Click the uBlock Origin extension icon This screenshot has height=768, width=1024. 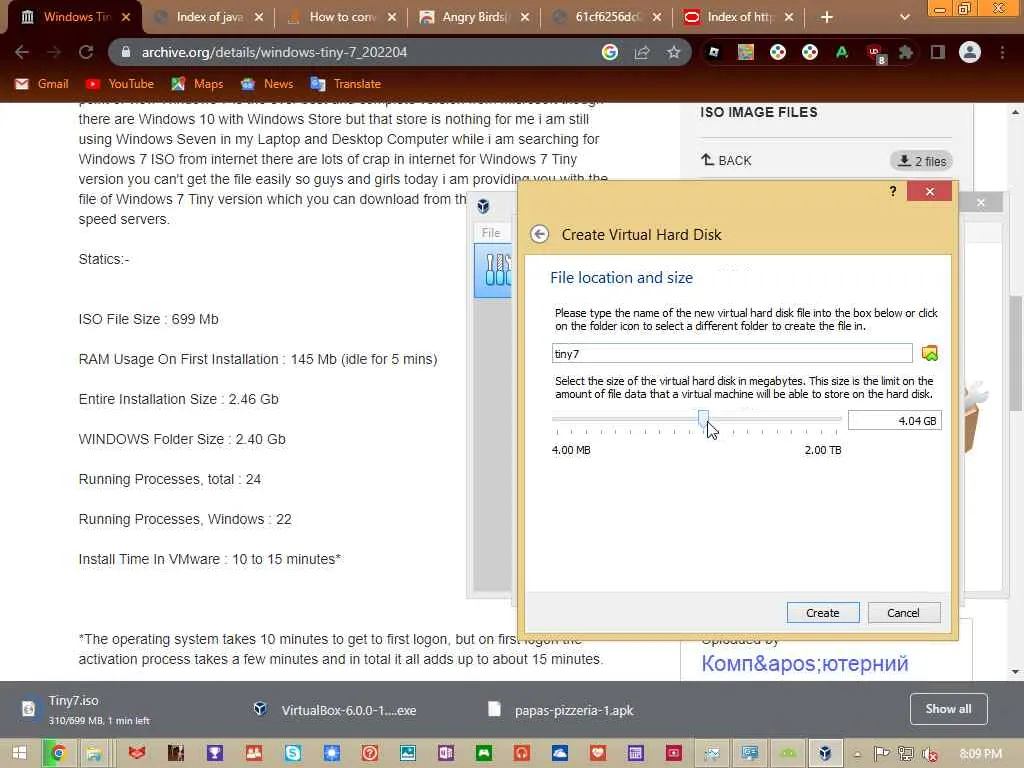pos(874,53)
